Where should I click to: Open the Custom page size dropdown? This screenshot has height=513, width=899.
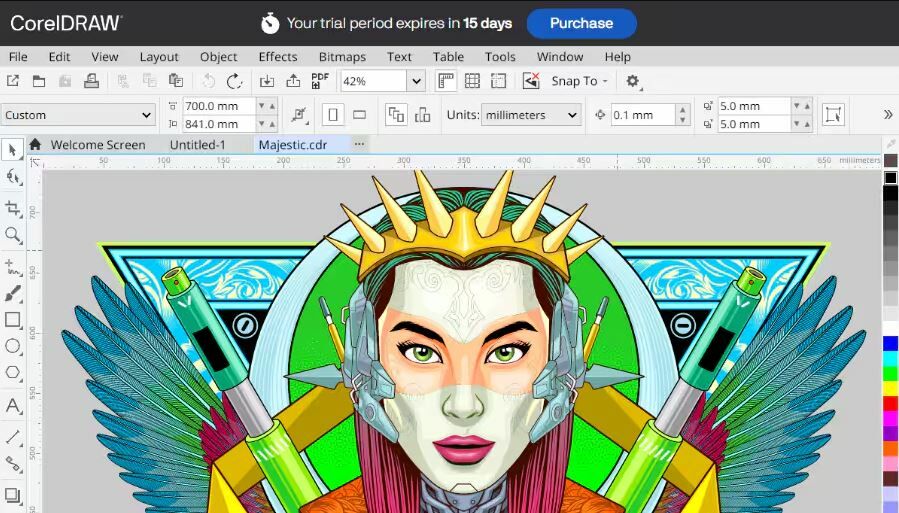coord(78,115)
